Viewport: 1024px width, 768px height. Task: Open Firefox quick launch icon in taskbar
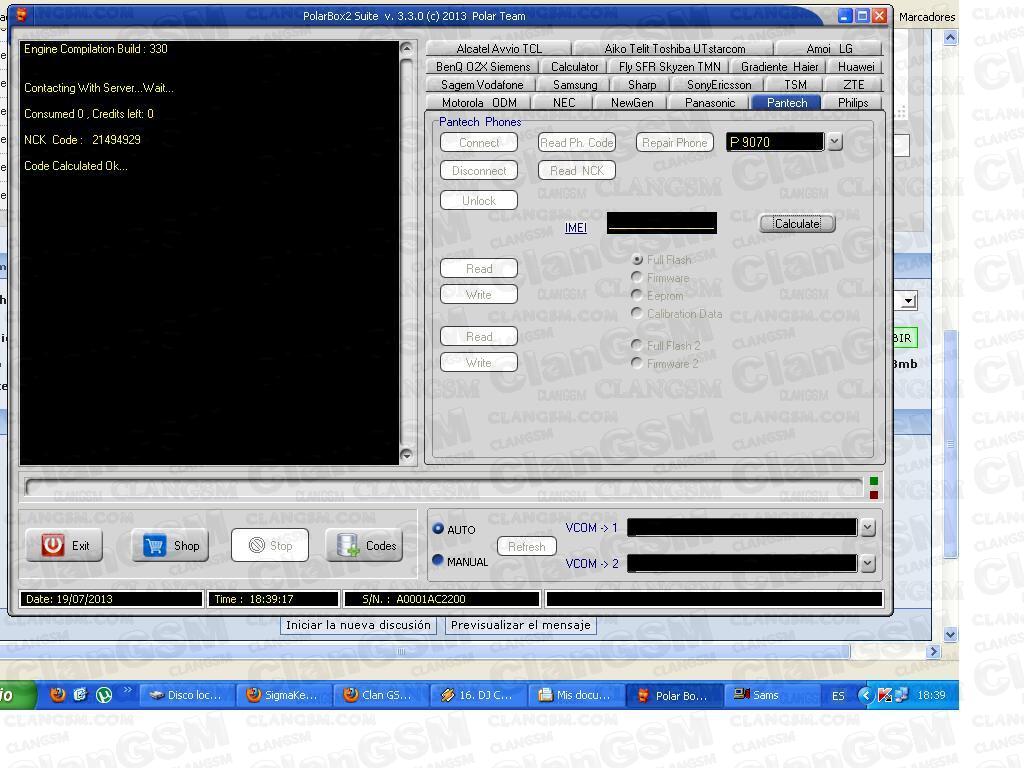coord(57,695)
